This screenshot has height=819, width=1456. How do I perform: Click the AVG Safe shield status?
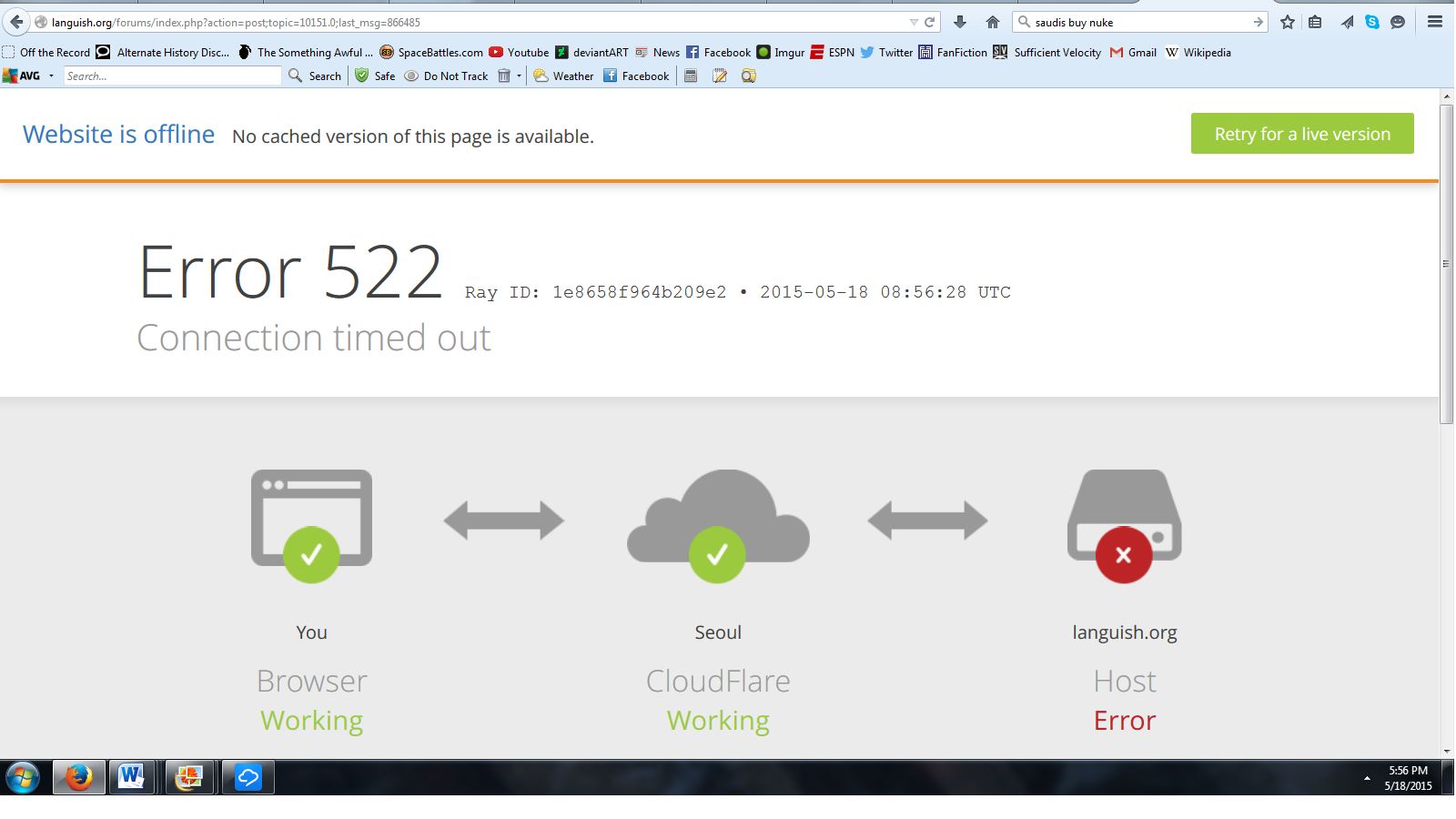(x=375, y=76)
